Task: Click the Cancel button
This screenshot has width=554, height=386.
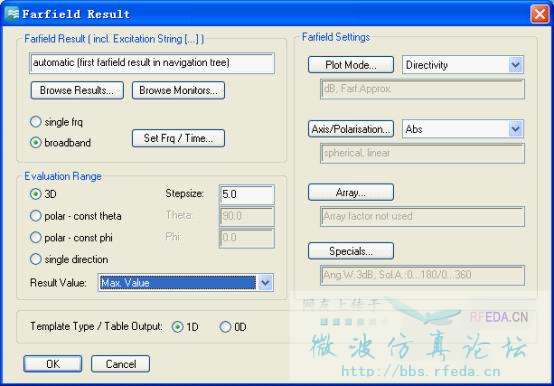Action: pos(120,364)
